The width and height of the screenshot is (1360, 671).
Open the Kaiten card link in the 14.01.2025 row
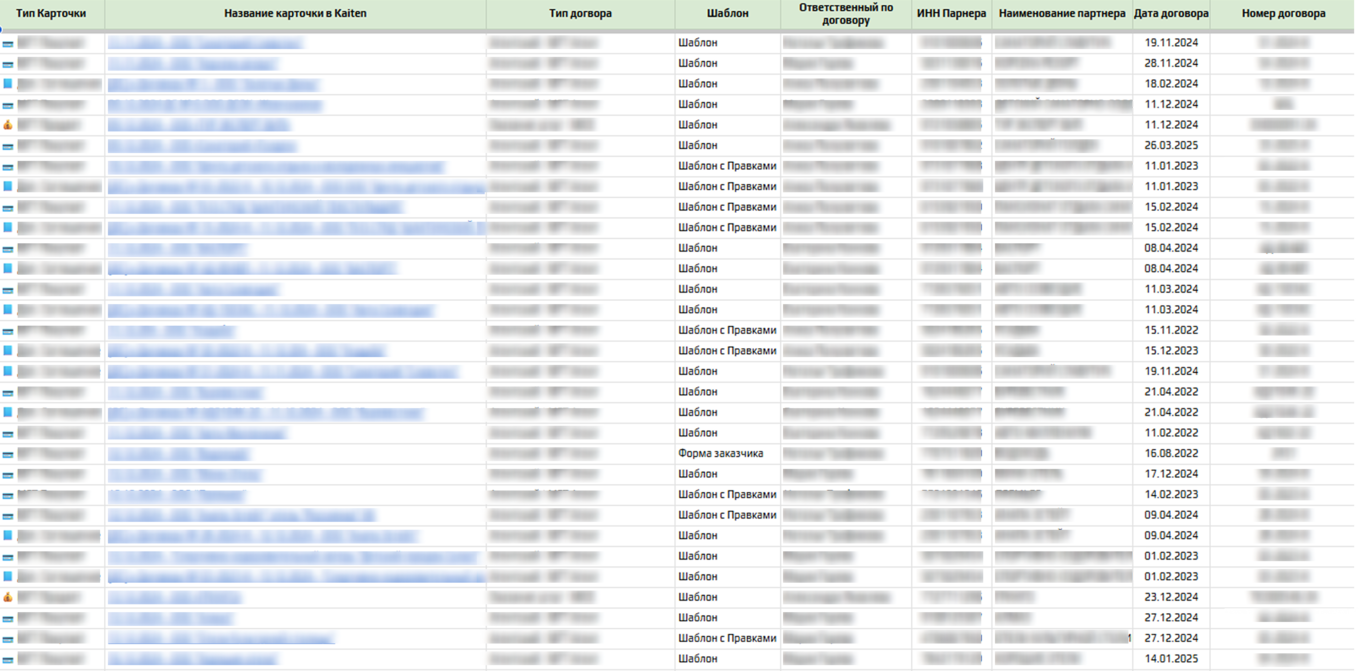(x=192, y=659)
